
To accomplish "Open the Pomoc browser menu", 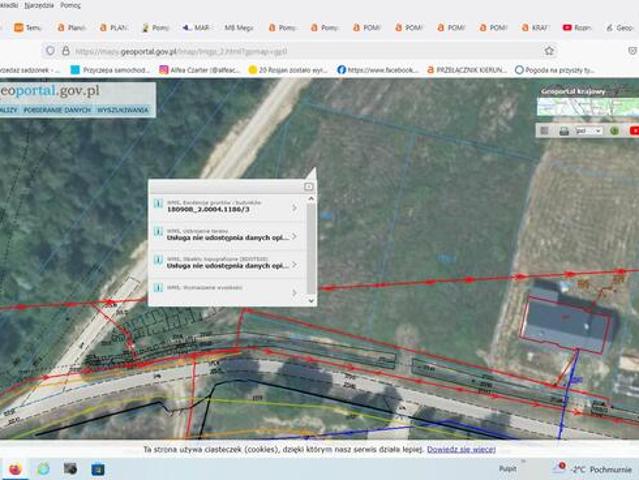I will [70, 5].
